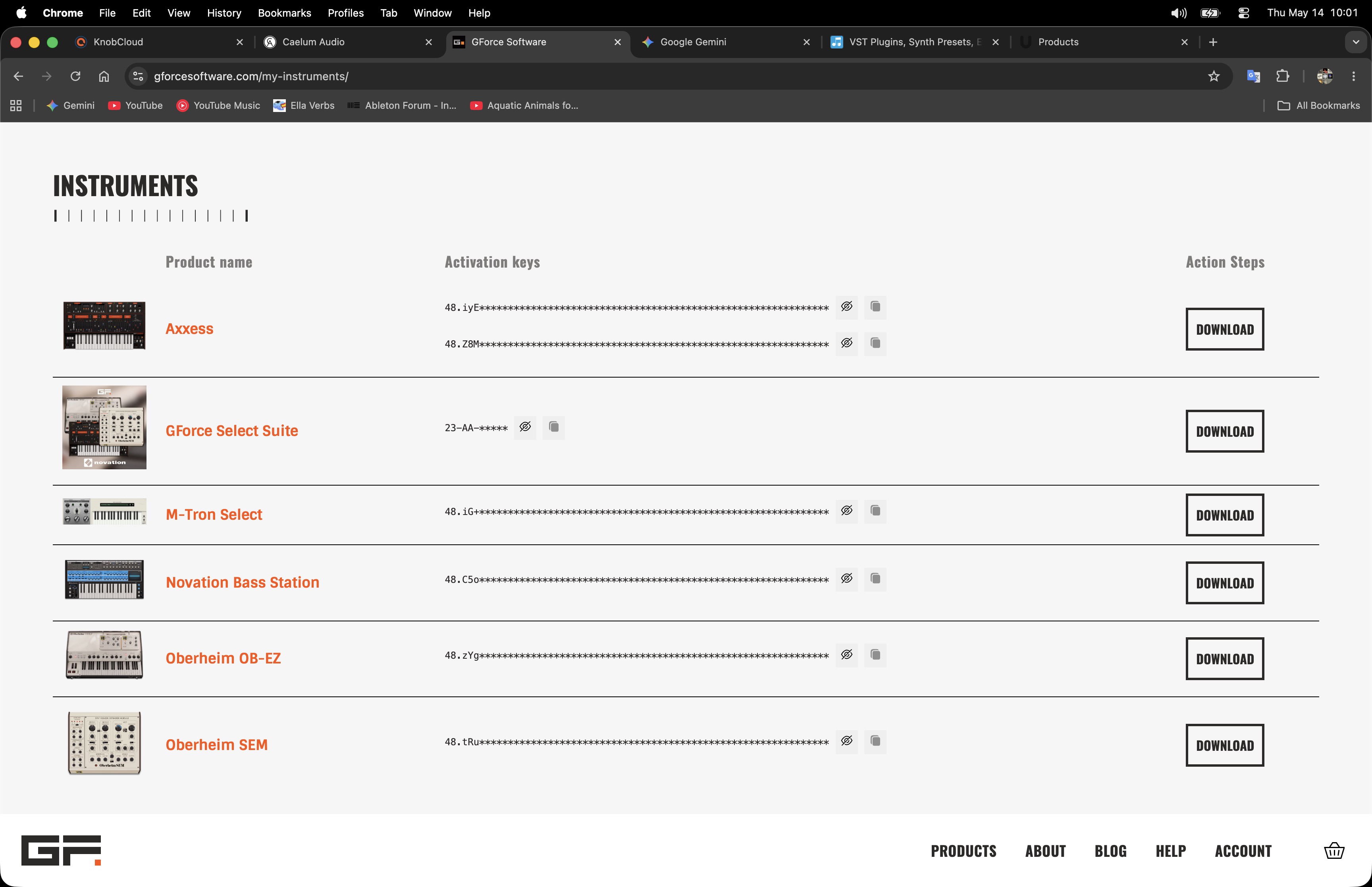This screenshot has height=887, width=1372.
Task: Open the History menu in menu bar
Action: (224, 13)
